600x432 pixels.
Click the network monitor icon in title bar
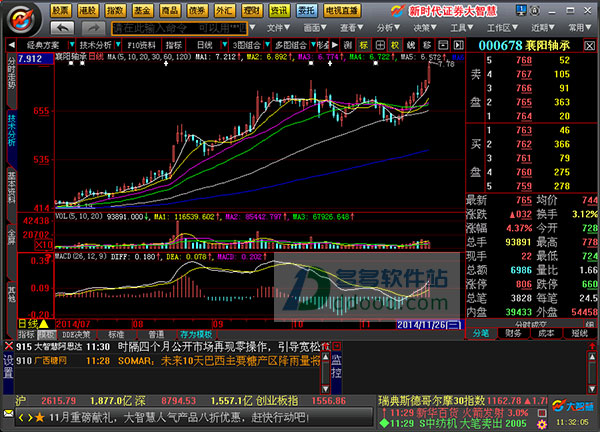[x=521, y=10]
